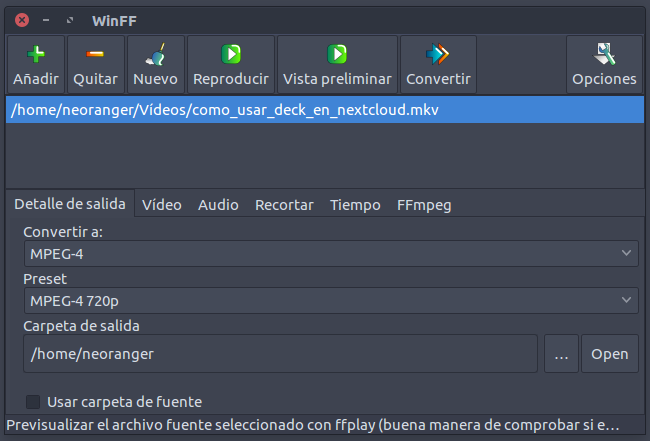Start conversion with the Convertir icon

pos(439,54)
